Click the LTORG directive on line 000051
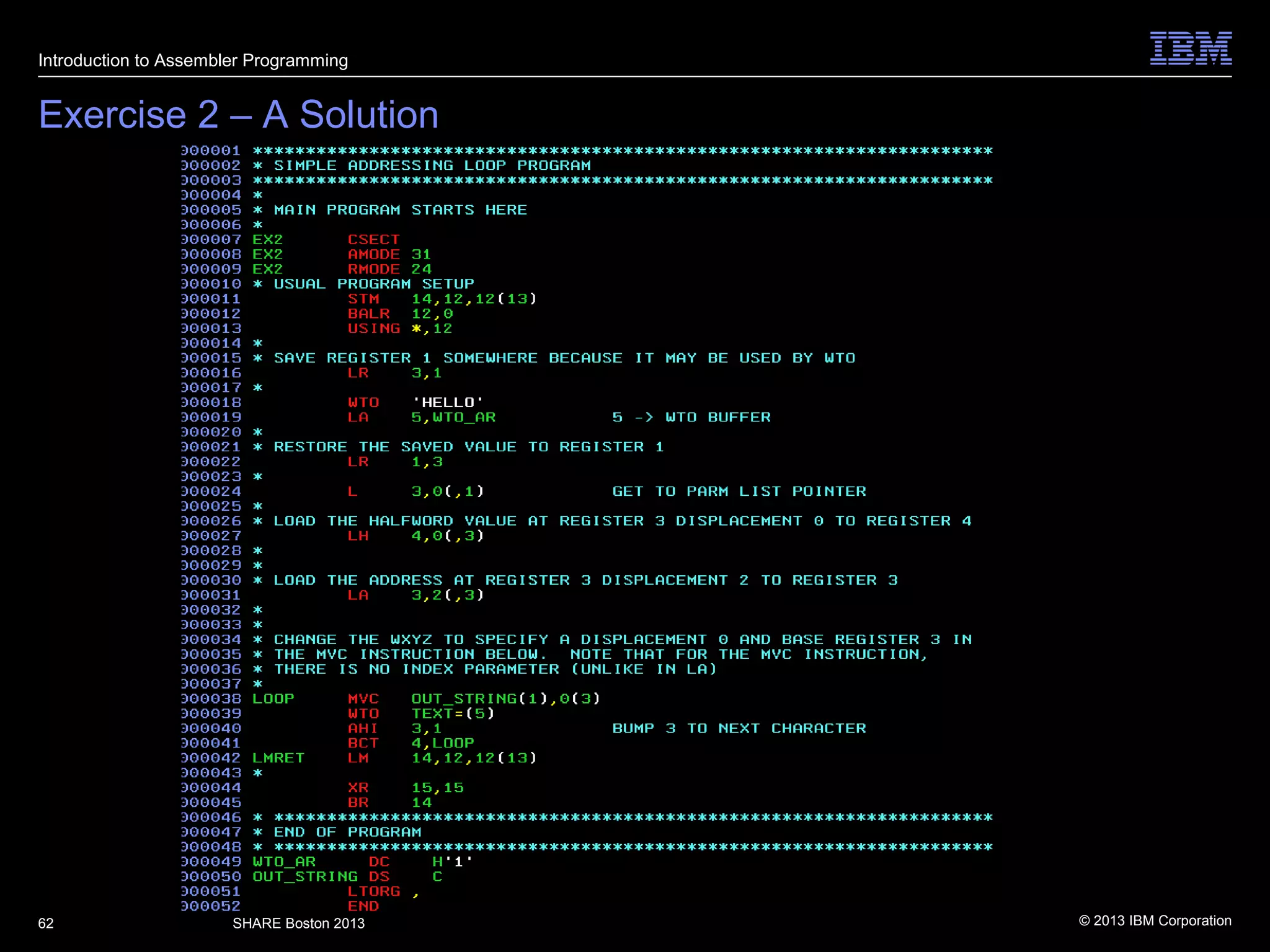 pyautogui.click(x=374, y=892)
